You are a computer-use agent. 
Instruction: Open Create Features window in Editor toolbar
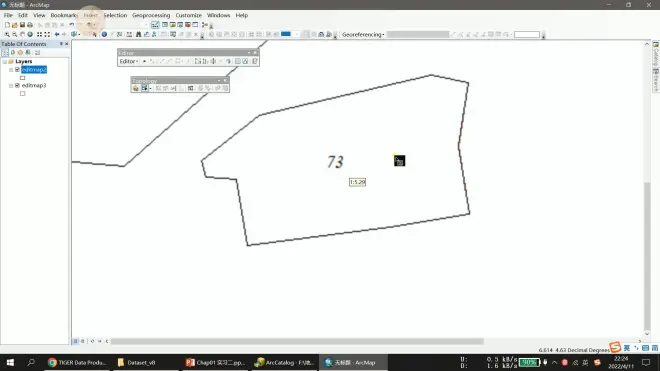pyautogui.click(x=255, y=61)
